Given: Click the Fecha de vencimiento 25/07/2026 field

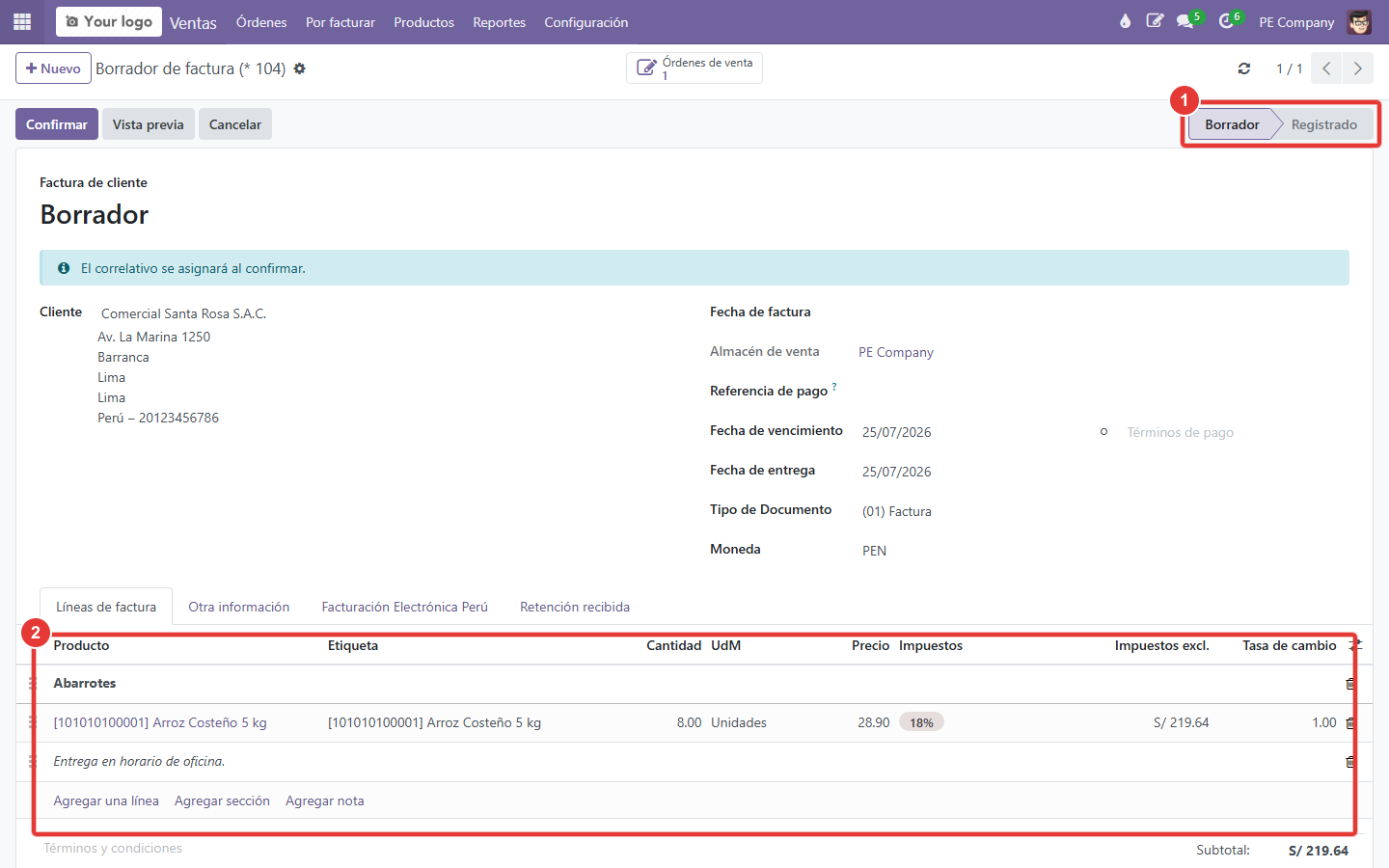Looking at the screenshot, I should (897, 432).
